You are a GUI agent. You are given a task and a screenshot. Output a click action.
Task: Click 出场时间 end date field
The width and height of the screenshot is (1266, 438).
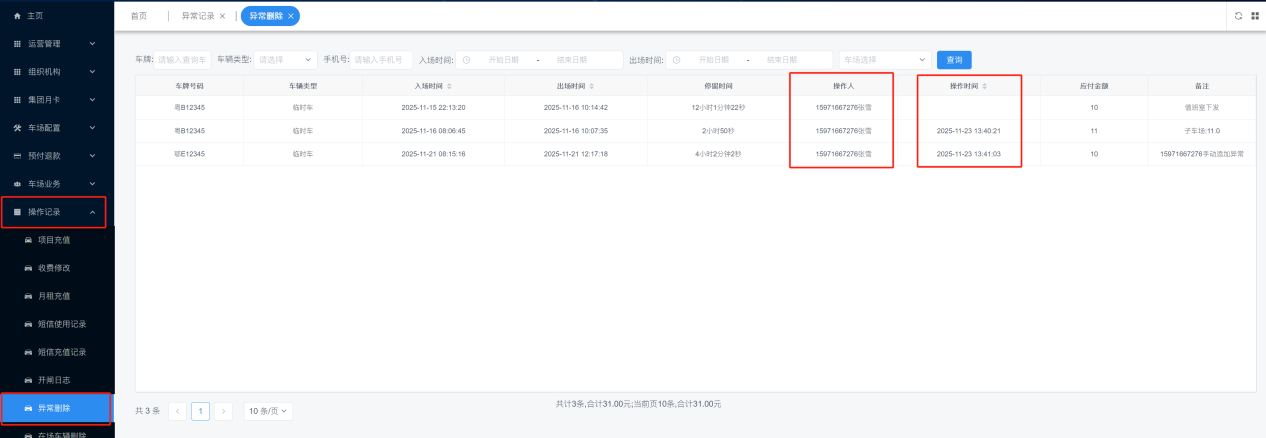pyautogui.click(x=782, y=60)
